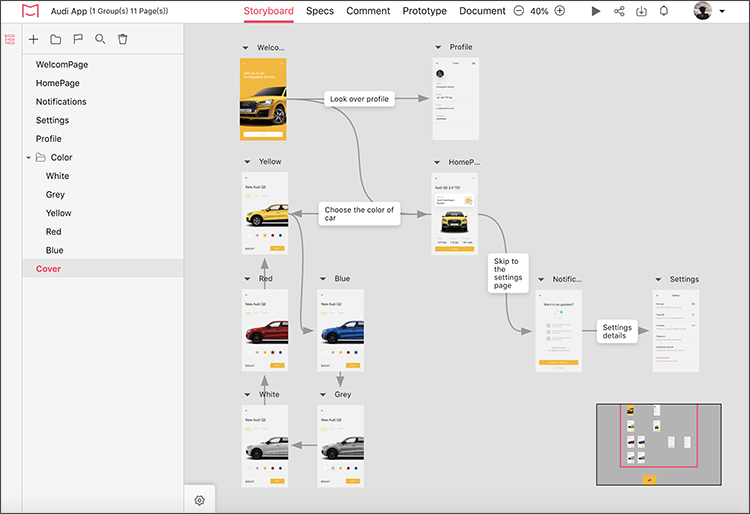This screenshot has height=514, width=750.
Task: Open the Comment tab
Action: tap(368, 11)
